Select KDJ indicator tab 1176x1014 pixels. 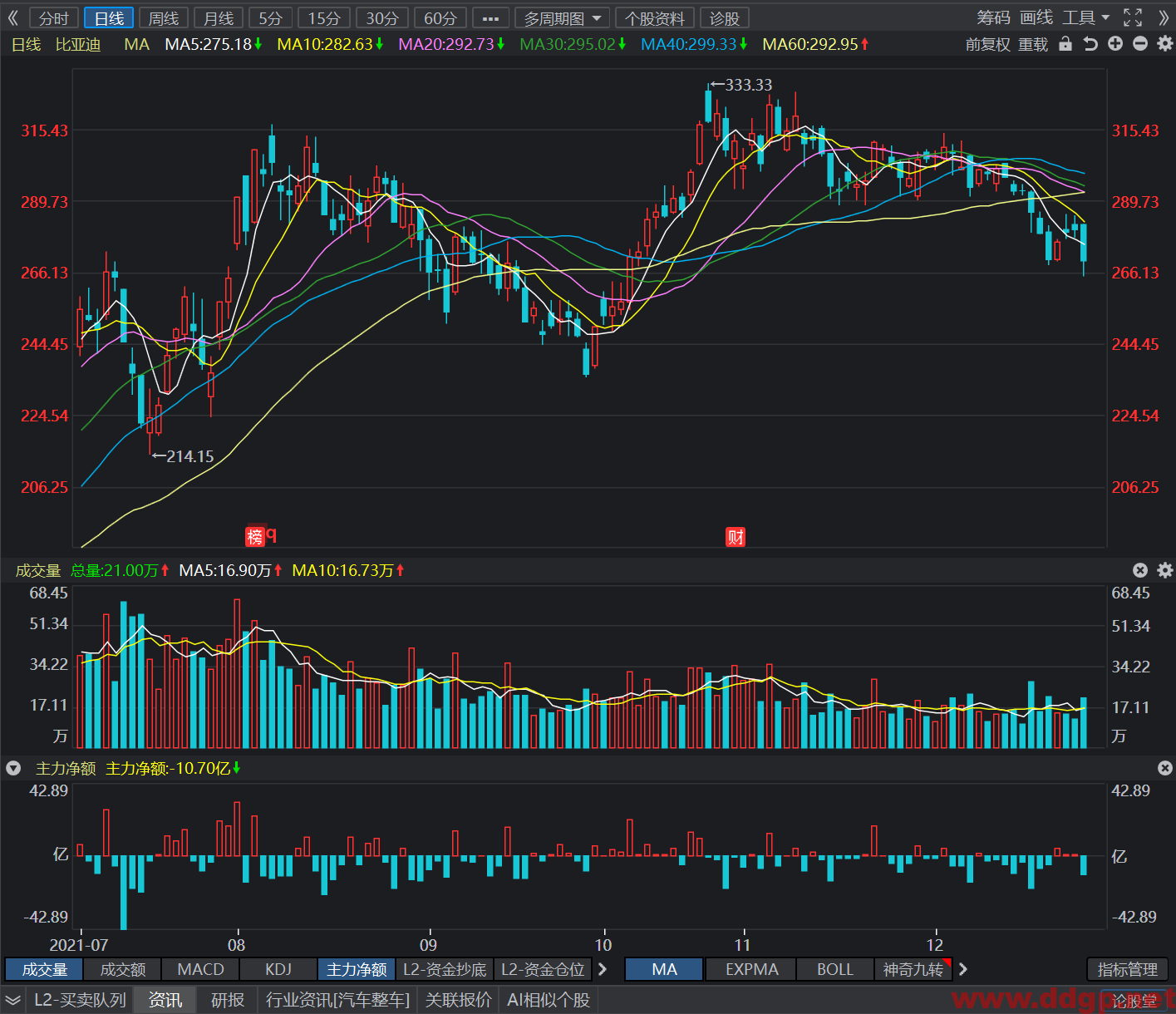click(278, 969)
